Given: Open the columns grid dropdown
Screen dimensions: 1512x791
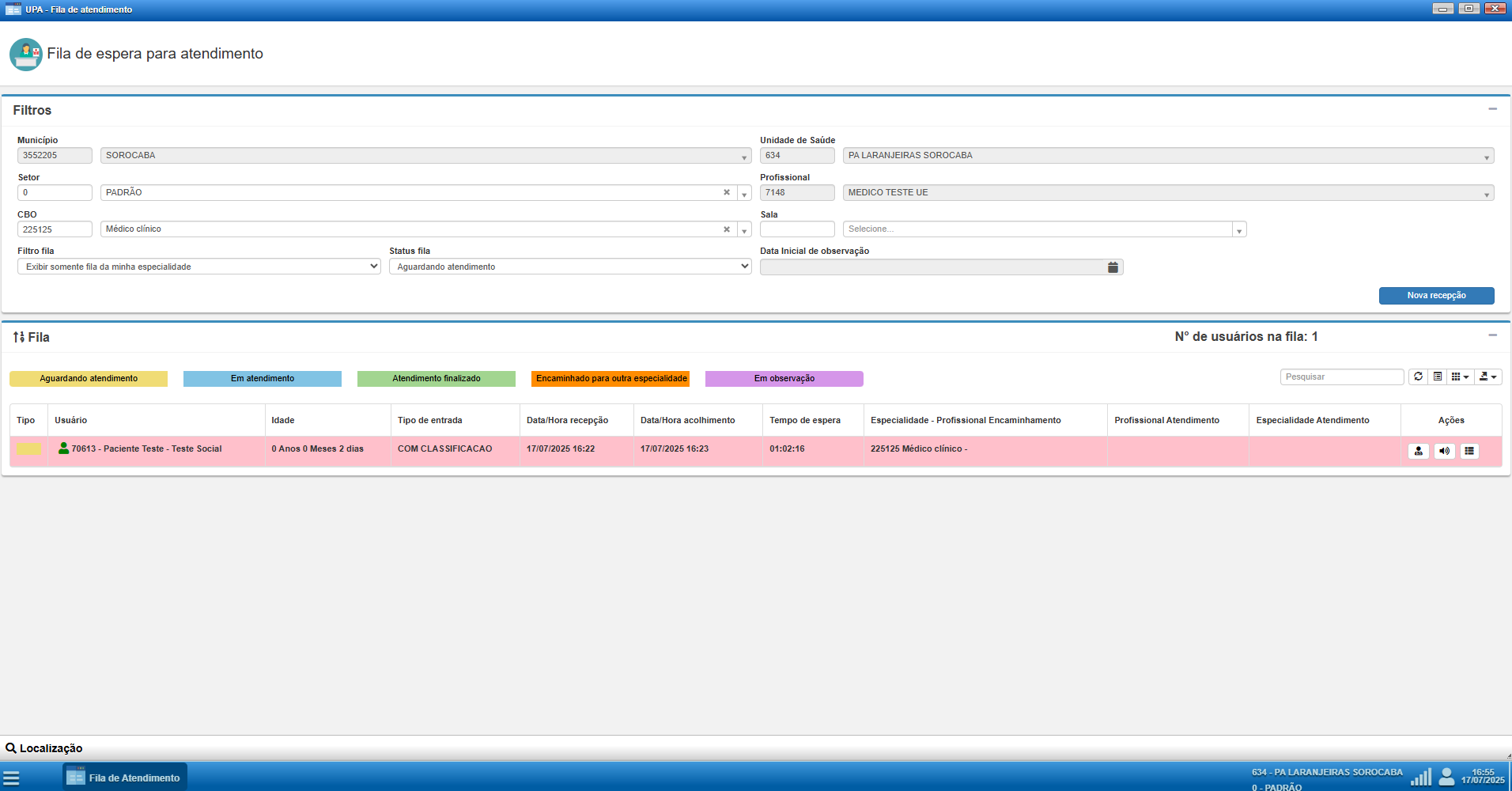Looking at the screenshot, I should pos(1460,377).
